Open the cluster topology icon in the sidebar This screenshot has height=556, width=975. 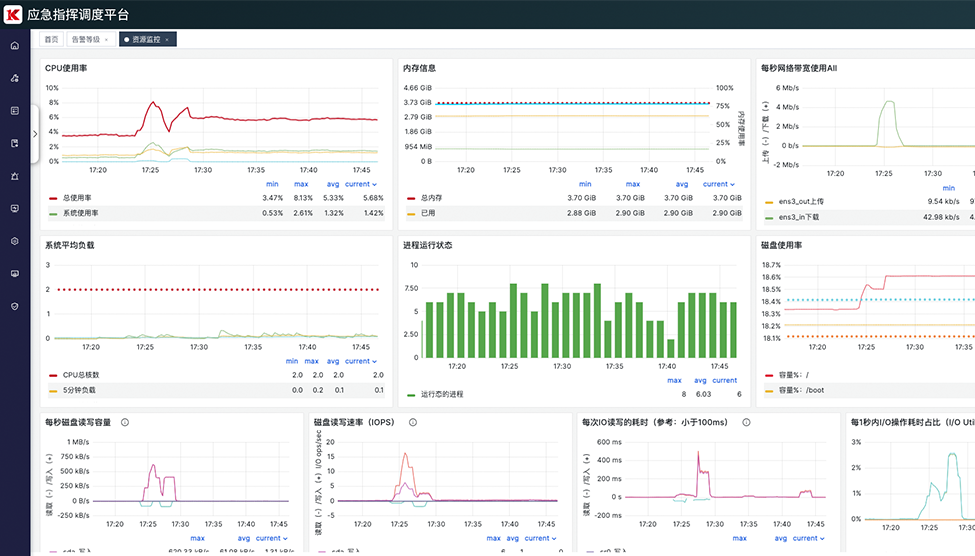pyautogui.click(x=15, y=78)
